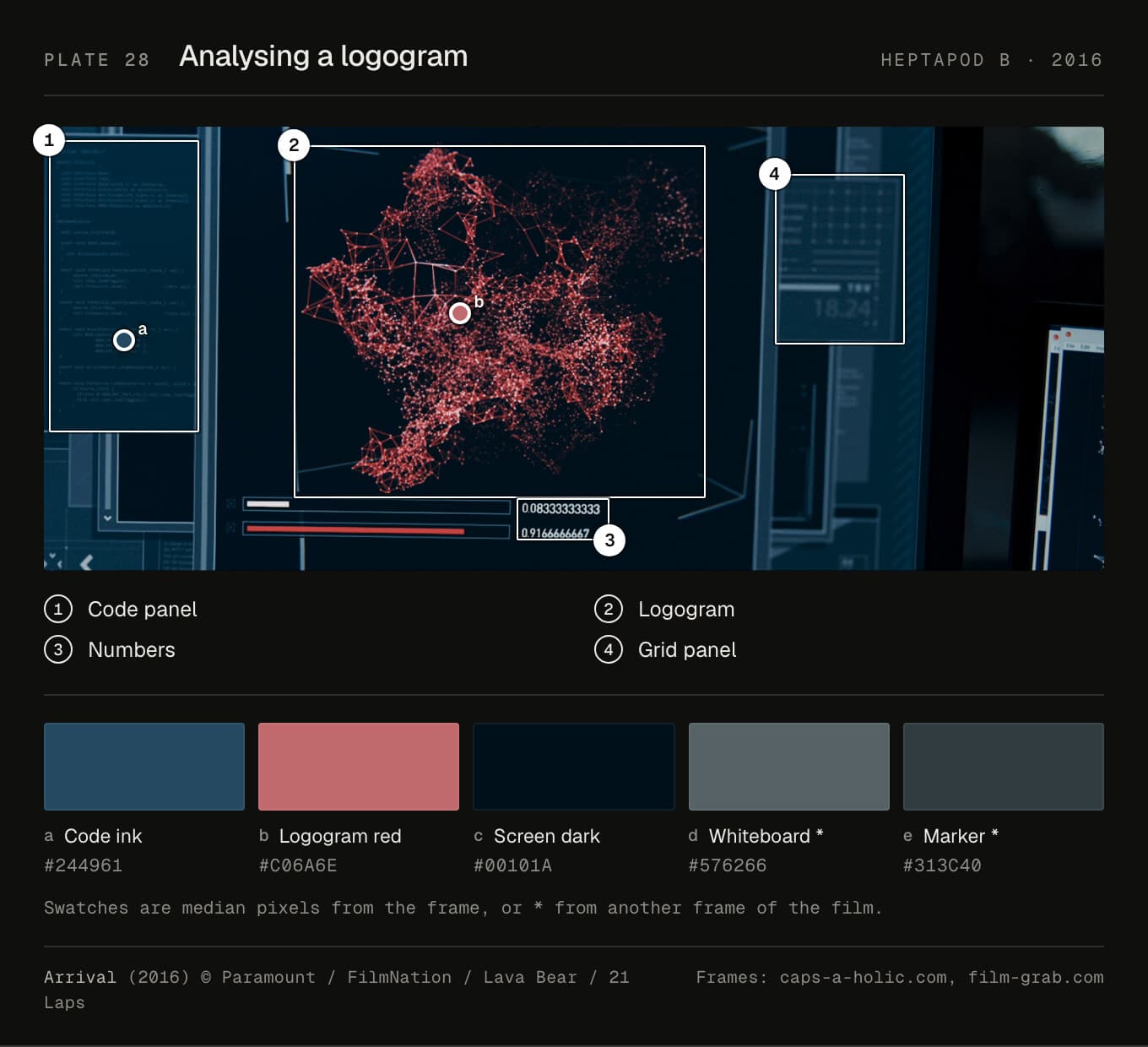1148x1047 pixels.
Task: Click the circled 3 beside Numbers legend
Action: [58, 649]
